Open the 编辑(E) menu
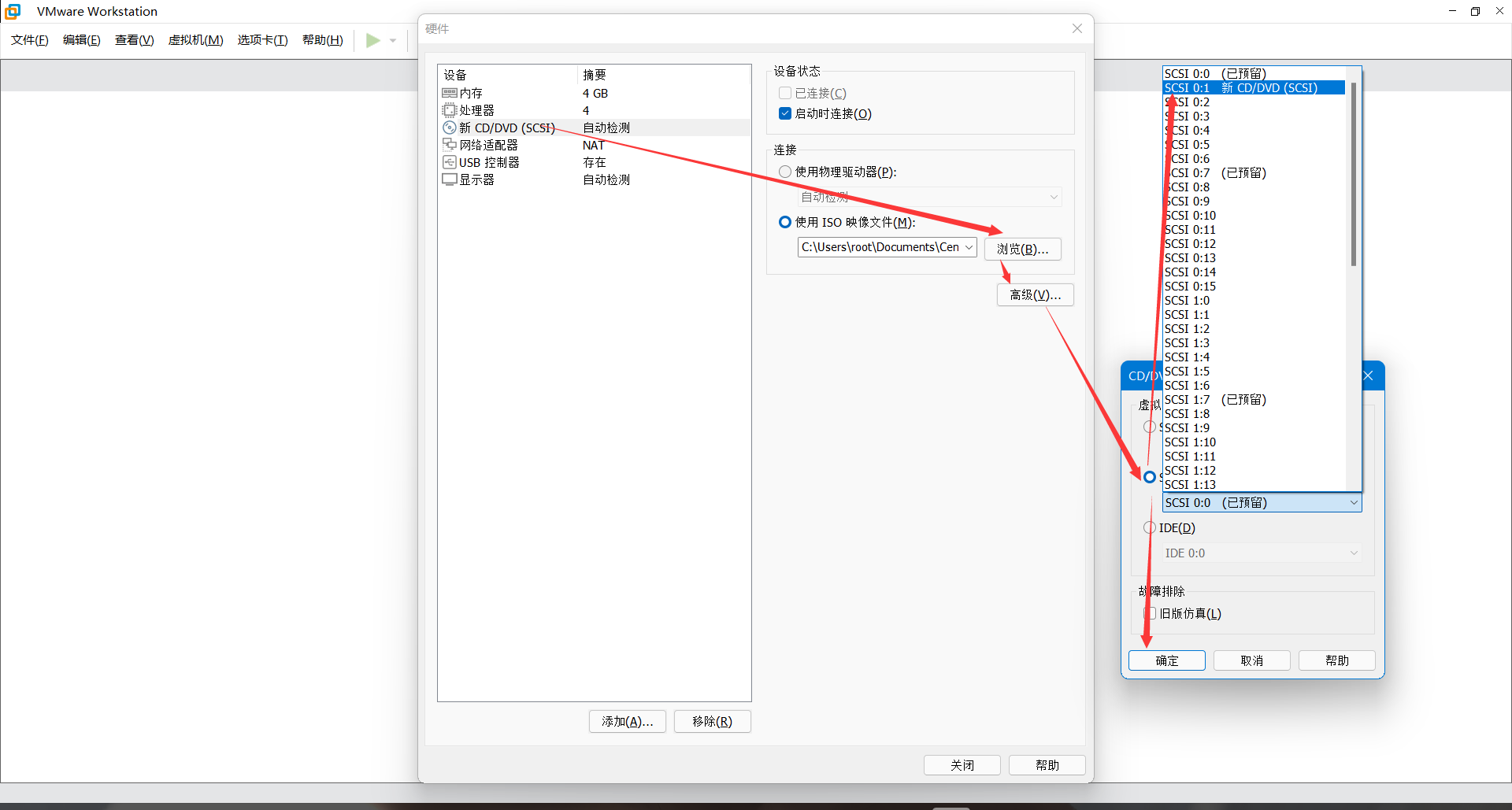This screenshot has width=1512, height=810. coord(82,40)
